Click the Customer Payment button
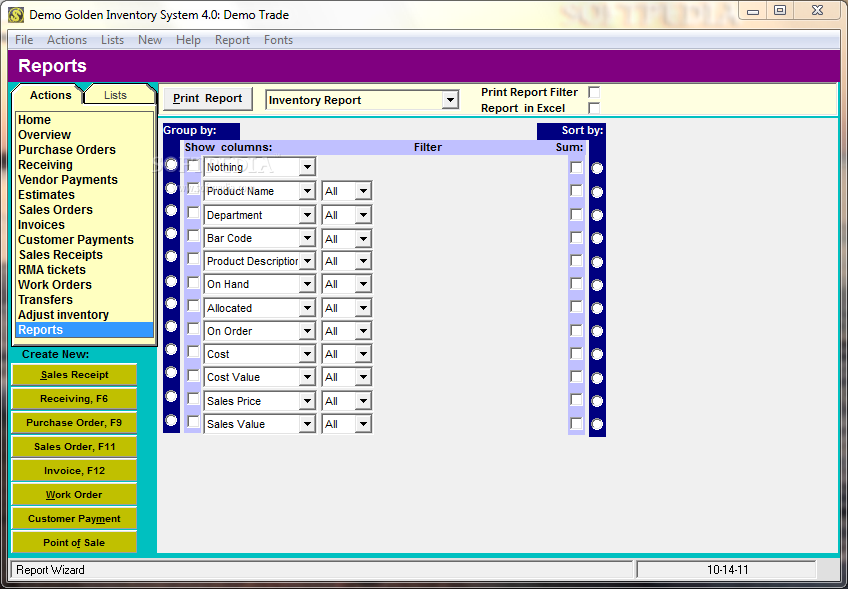The width and height of the screenshot is (848, 589). tap(74, 519)
